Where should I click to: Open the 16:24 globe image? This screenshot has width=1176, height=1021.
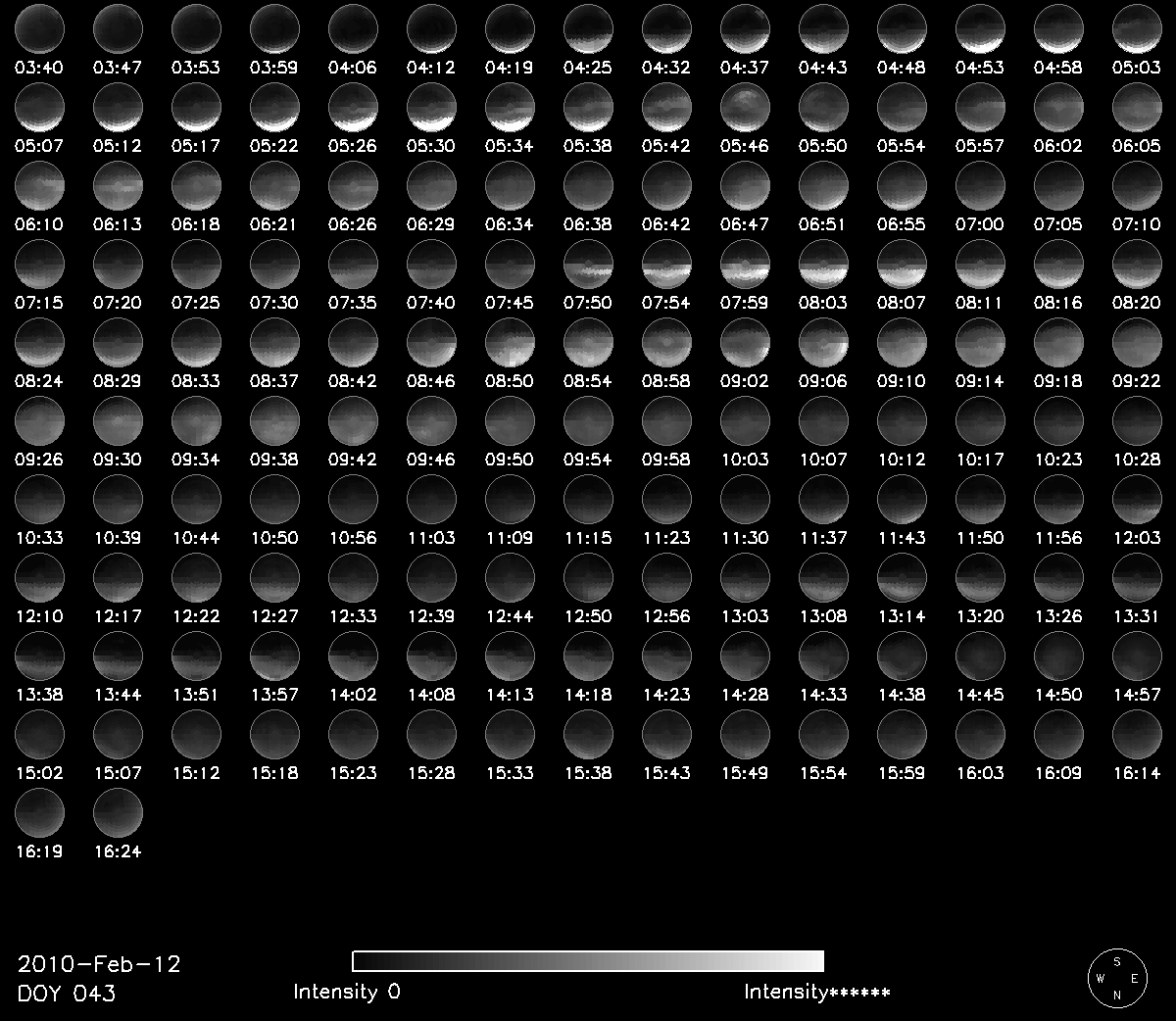click(x=118, y=812)
